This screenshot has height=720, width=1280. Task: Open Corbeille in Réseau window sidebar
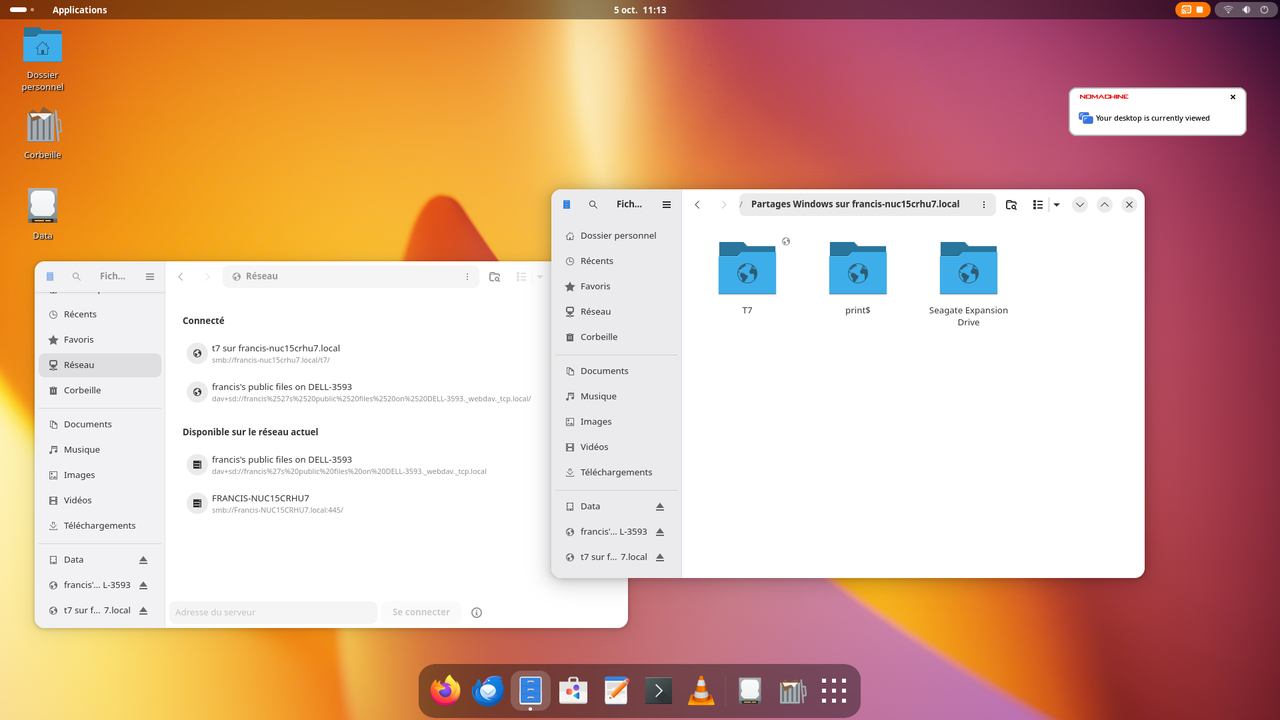point(100,390)
